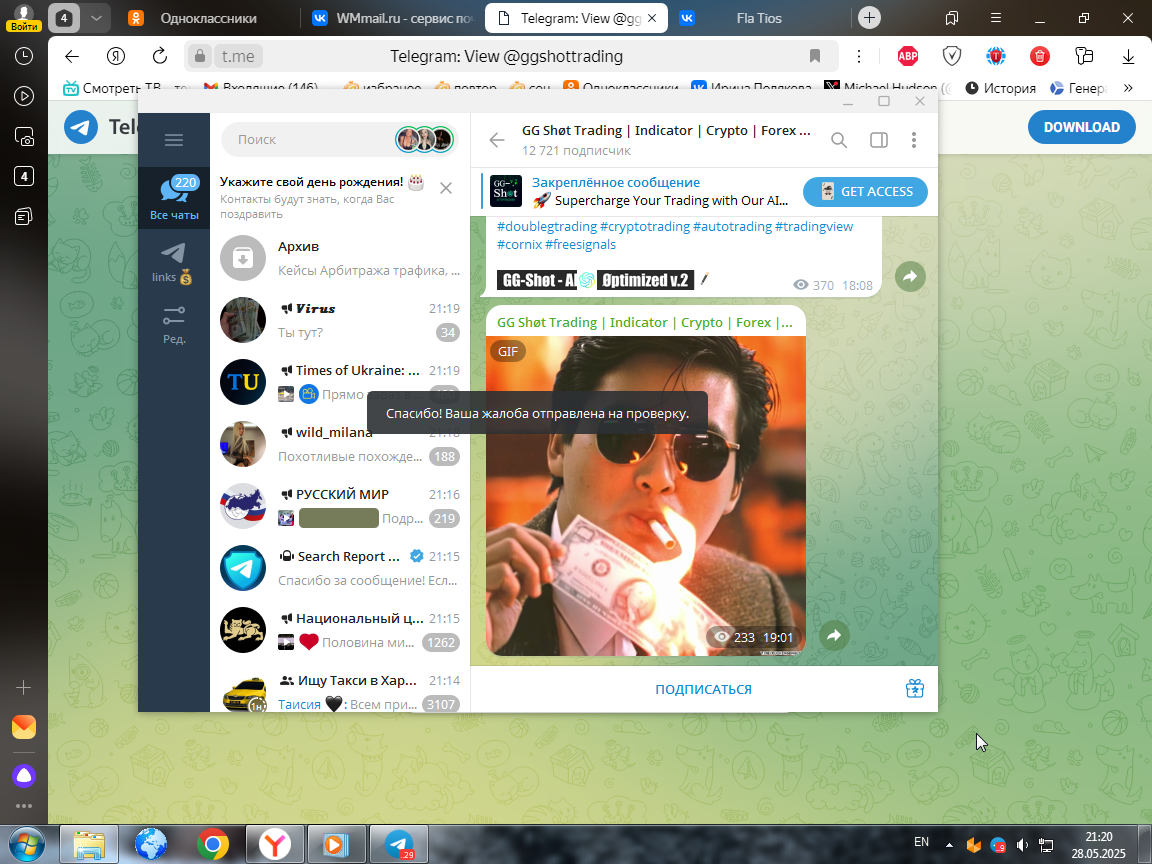Open the РУССКИЙ МИР channel

[340, 506]
